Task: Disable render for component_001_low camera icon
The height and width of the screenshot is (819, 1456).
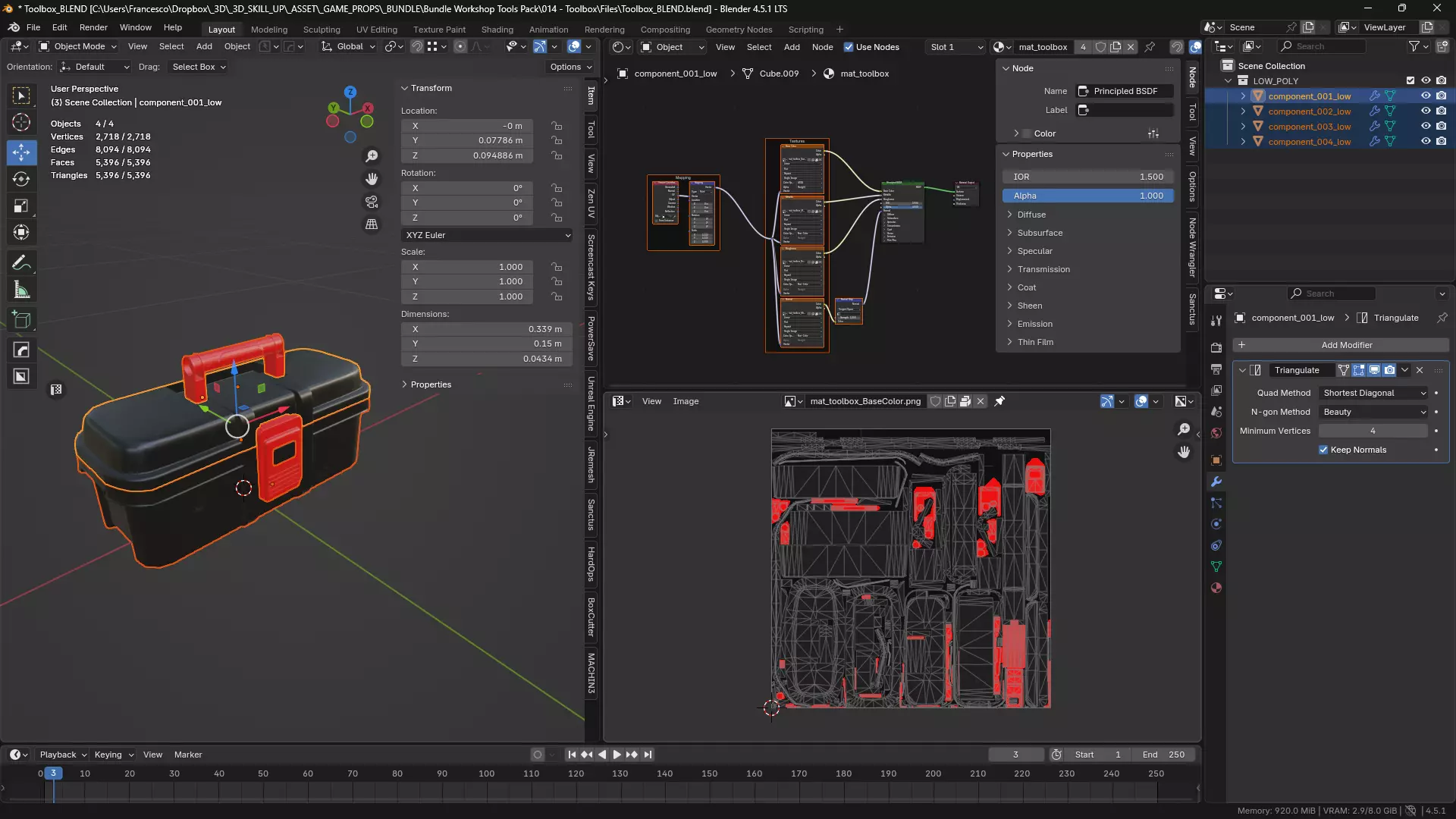Action: [1441, 96]
